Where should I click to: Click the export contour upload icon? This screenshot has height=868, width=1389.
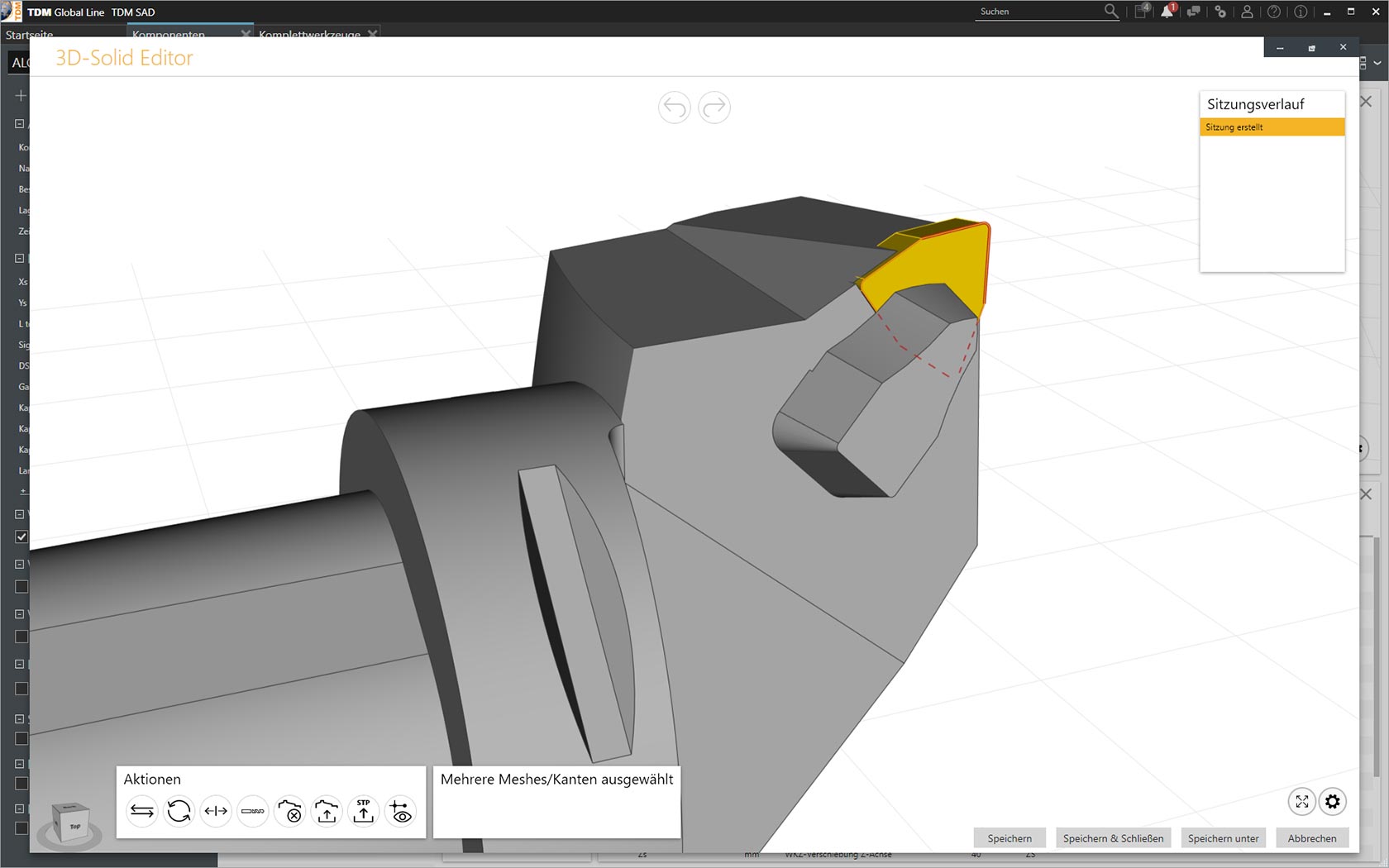(327, 812)
